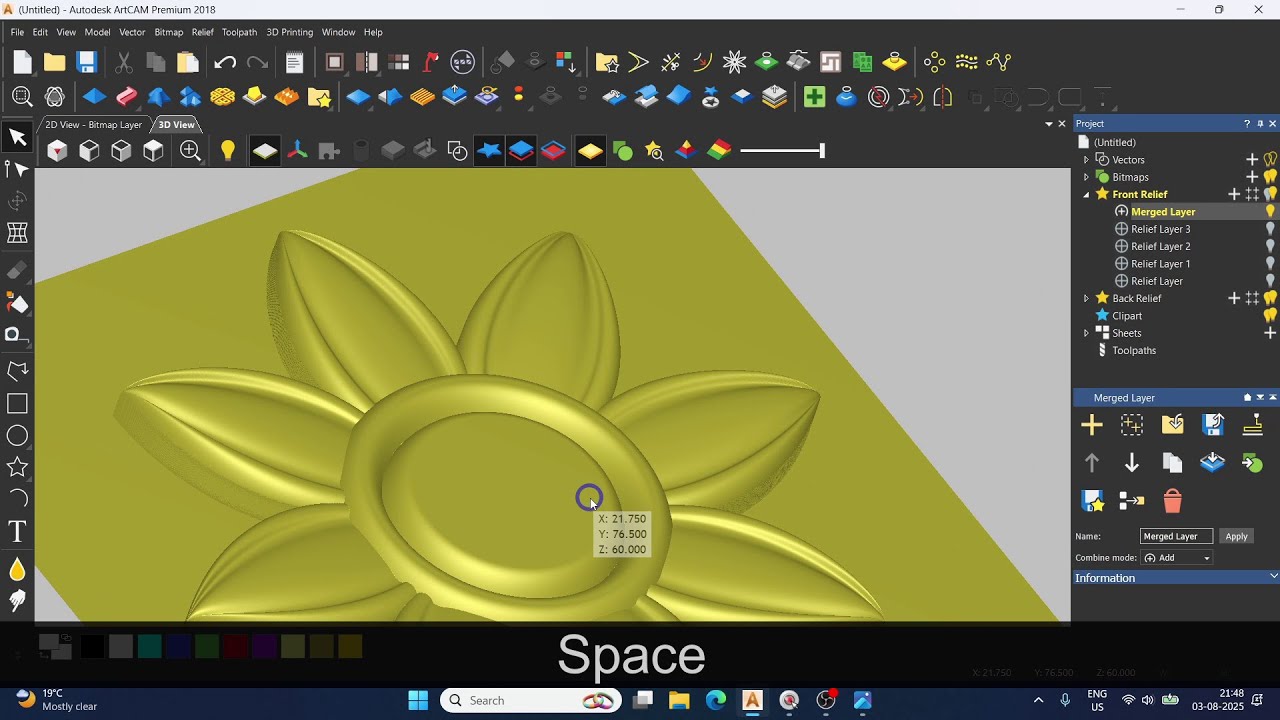Open the Notes page icon
The height and width of the screenshot is (720, 1280).
294,62
